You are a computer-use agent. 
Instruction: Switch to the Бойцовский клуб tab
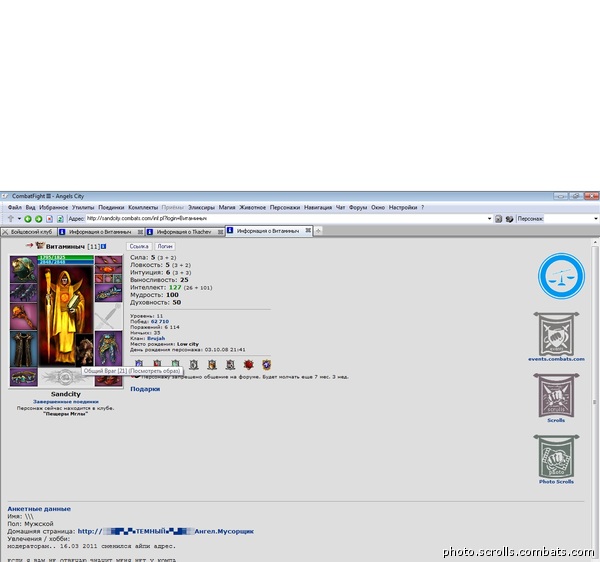[x=29, y=232]
